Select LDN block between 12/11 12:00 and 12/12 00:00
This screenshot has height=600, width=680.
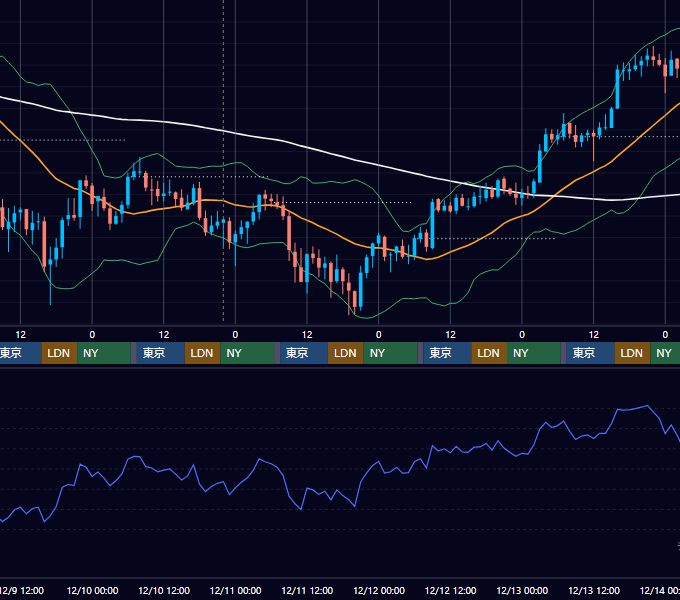pos(346,353)
